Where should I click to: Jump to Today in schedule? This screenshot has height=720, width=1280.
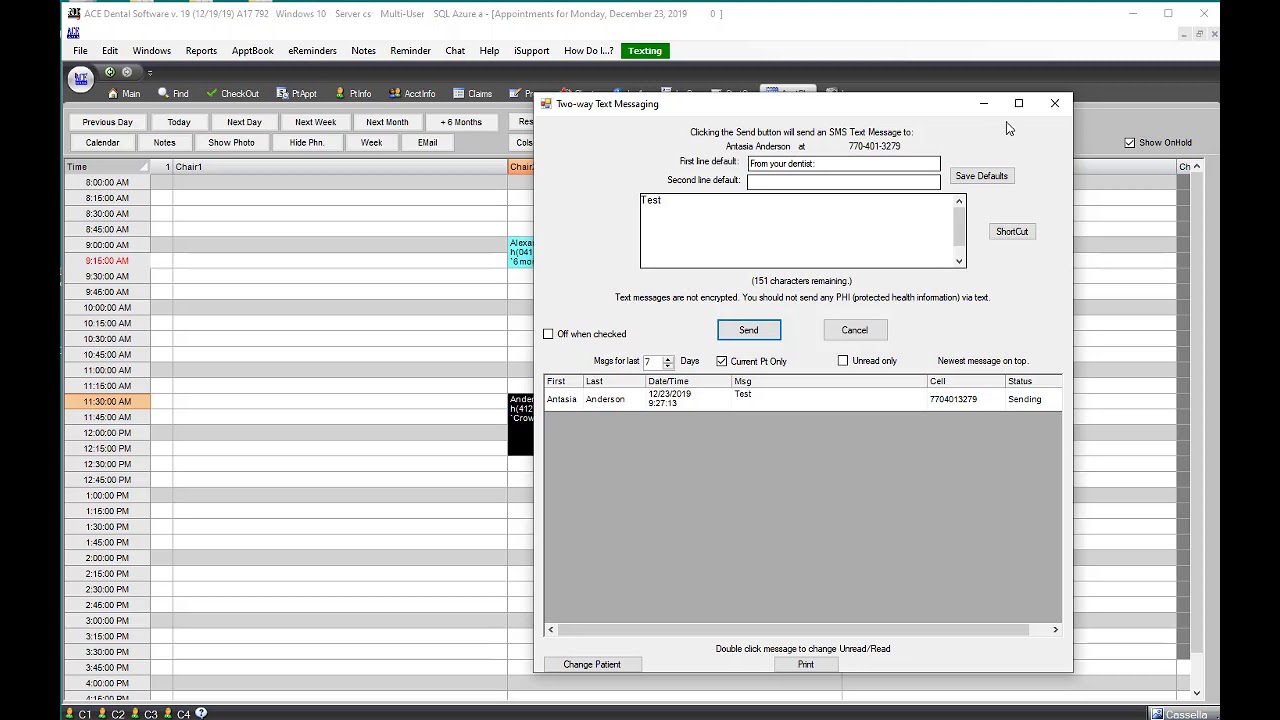(179, 122)
